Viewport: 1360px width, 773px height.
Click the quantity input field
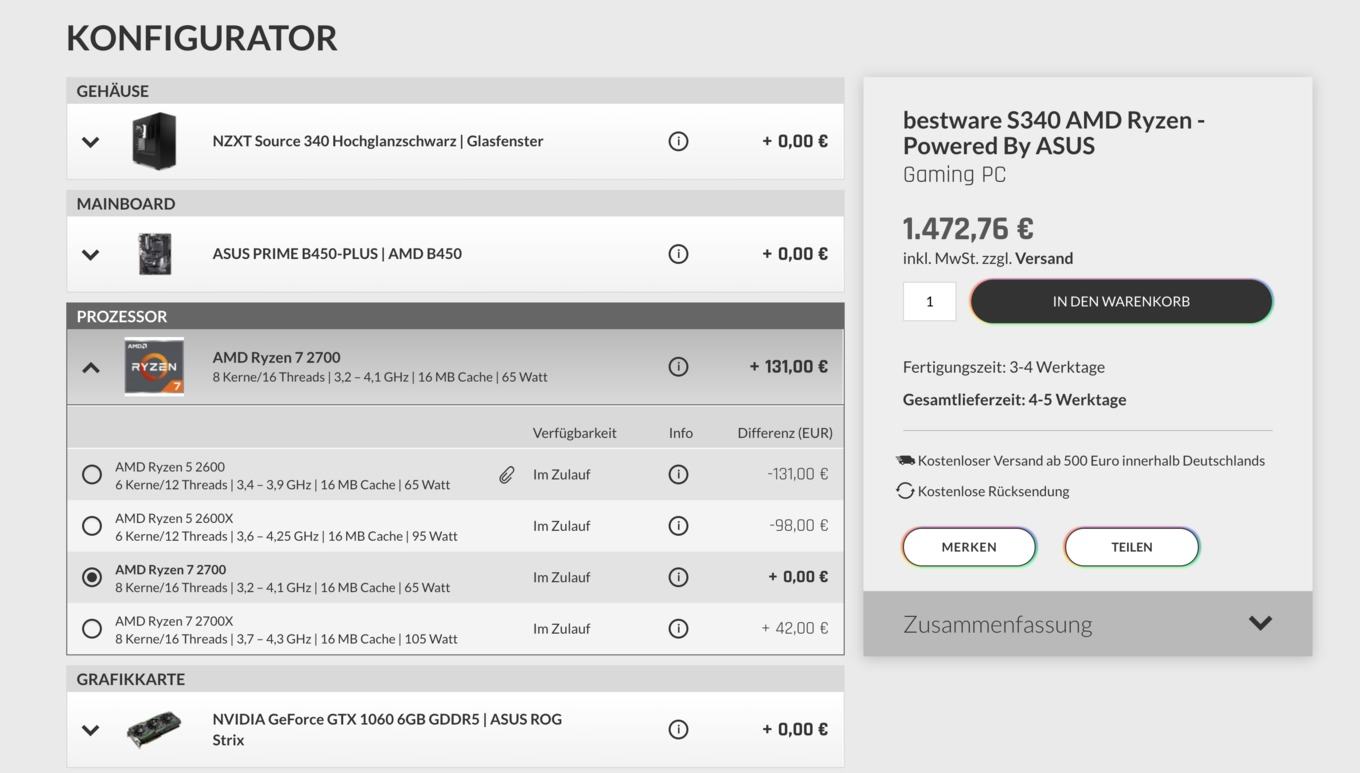[929, 301]
